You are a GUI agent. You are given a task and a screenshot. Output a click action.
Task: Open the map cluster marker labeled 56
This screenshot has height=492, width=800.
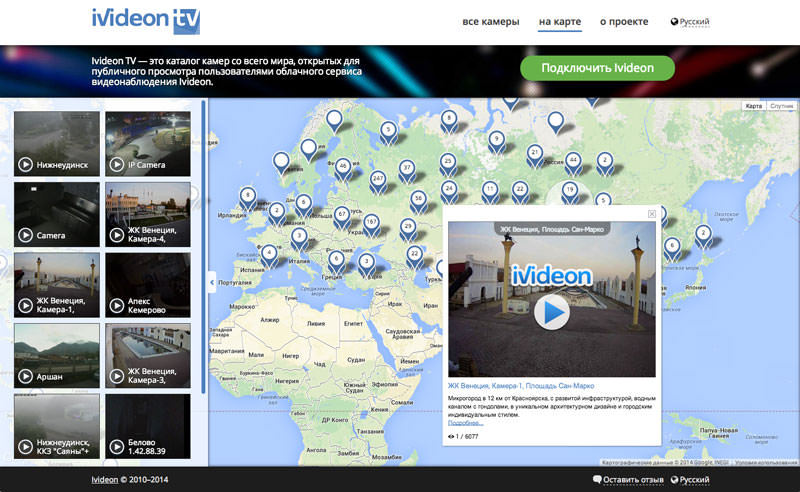[418, 200]
